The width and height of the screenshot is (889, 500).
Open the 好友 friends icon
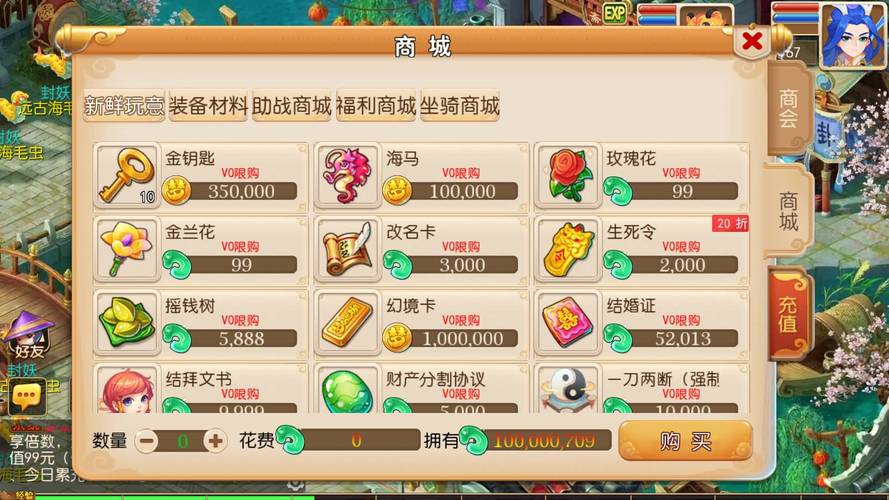pos(29,337)
